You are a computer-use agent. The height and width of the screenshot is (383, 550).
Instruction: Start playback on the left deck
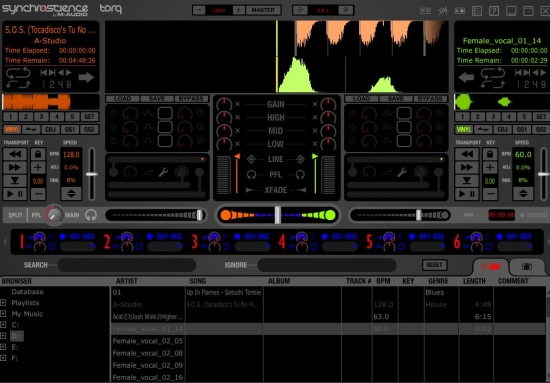(x=15, y=194)
